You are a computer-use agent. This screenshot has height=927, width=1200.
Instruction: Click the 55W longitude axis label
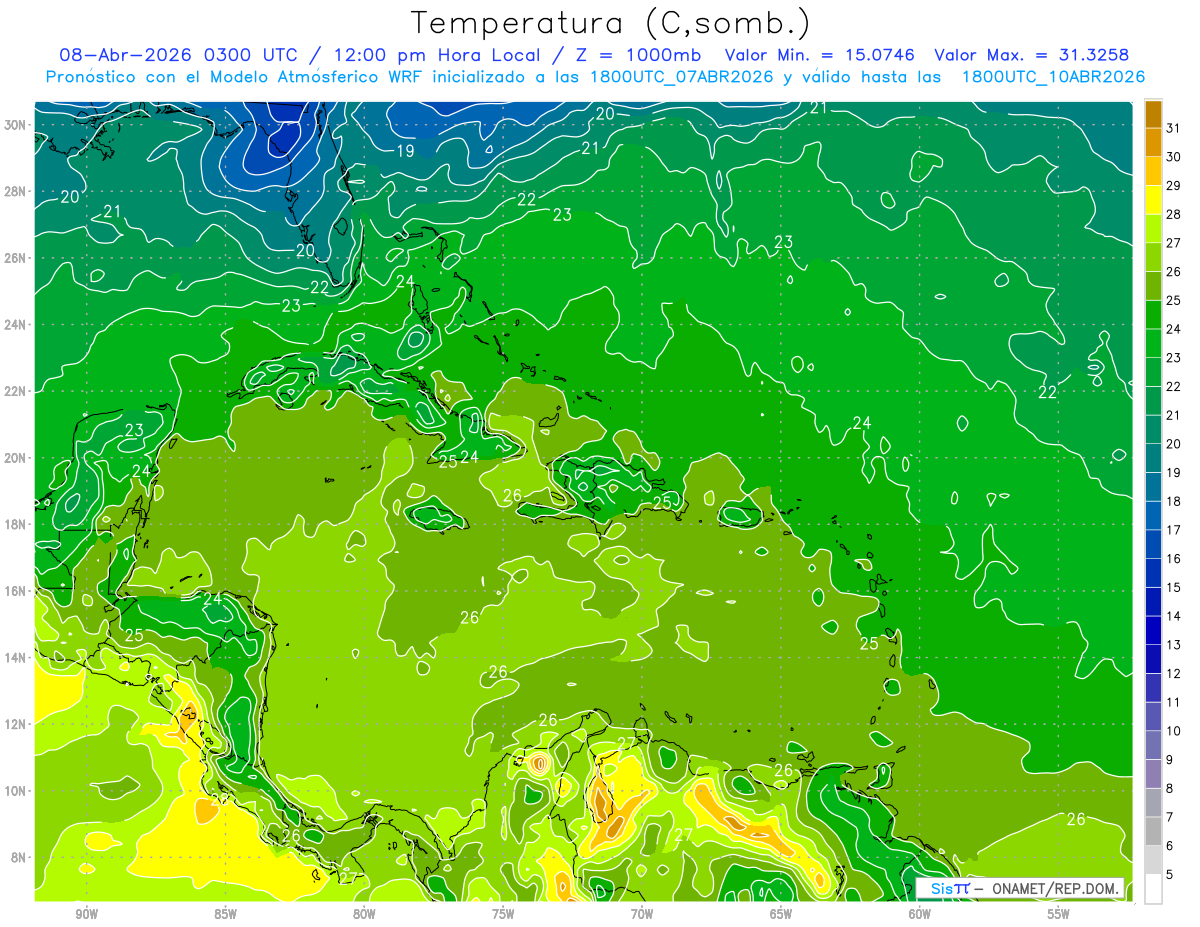pos(1058,914)
